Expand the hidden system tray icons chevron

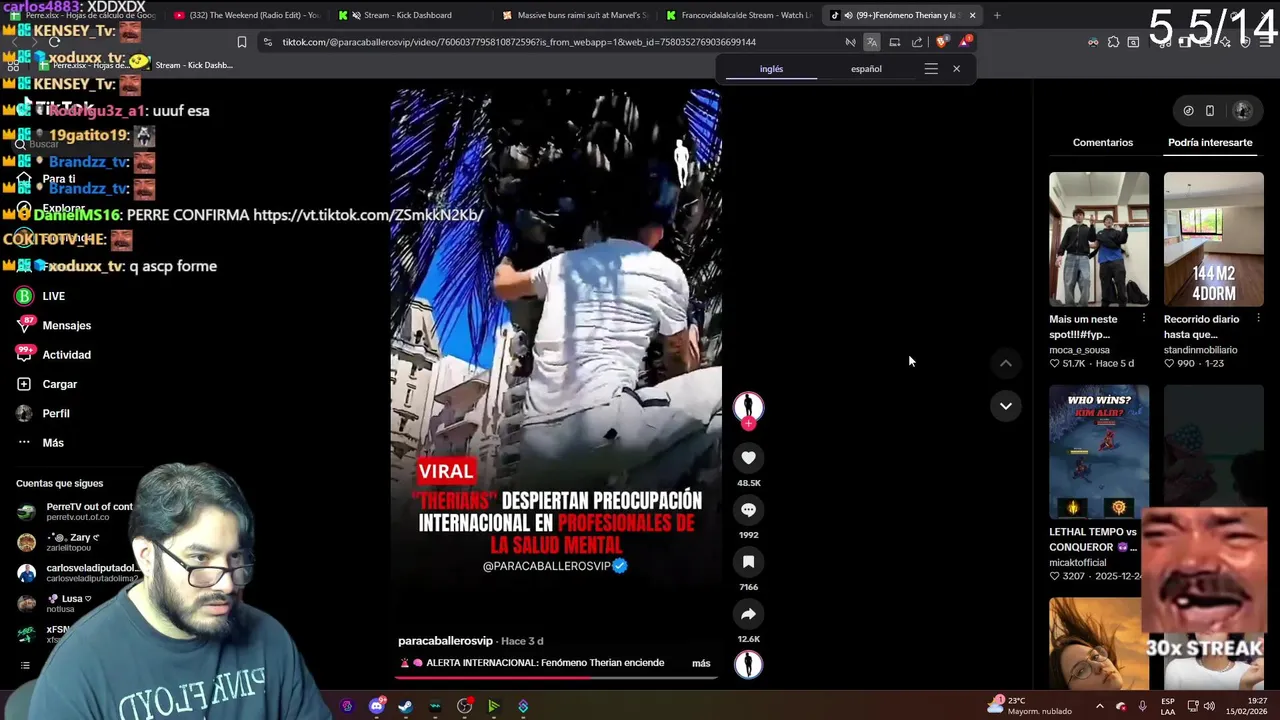click(1099, 706)
